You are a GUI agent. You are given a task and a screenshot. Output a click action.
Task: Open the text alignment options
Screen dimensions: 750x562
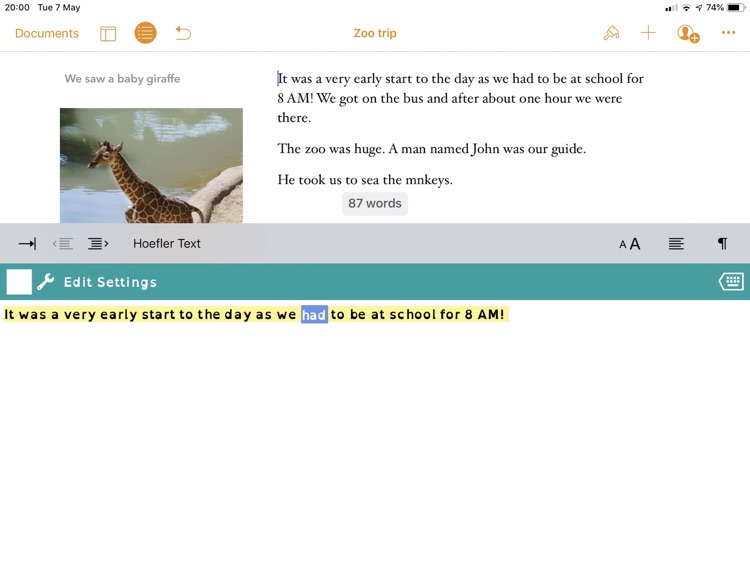tap(676, 244)
